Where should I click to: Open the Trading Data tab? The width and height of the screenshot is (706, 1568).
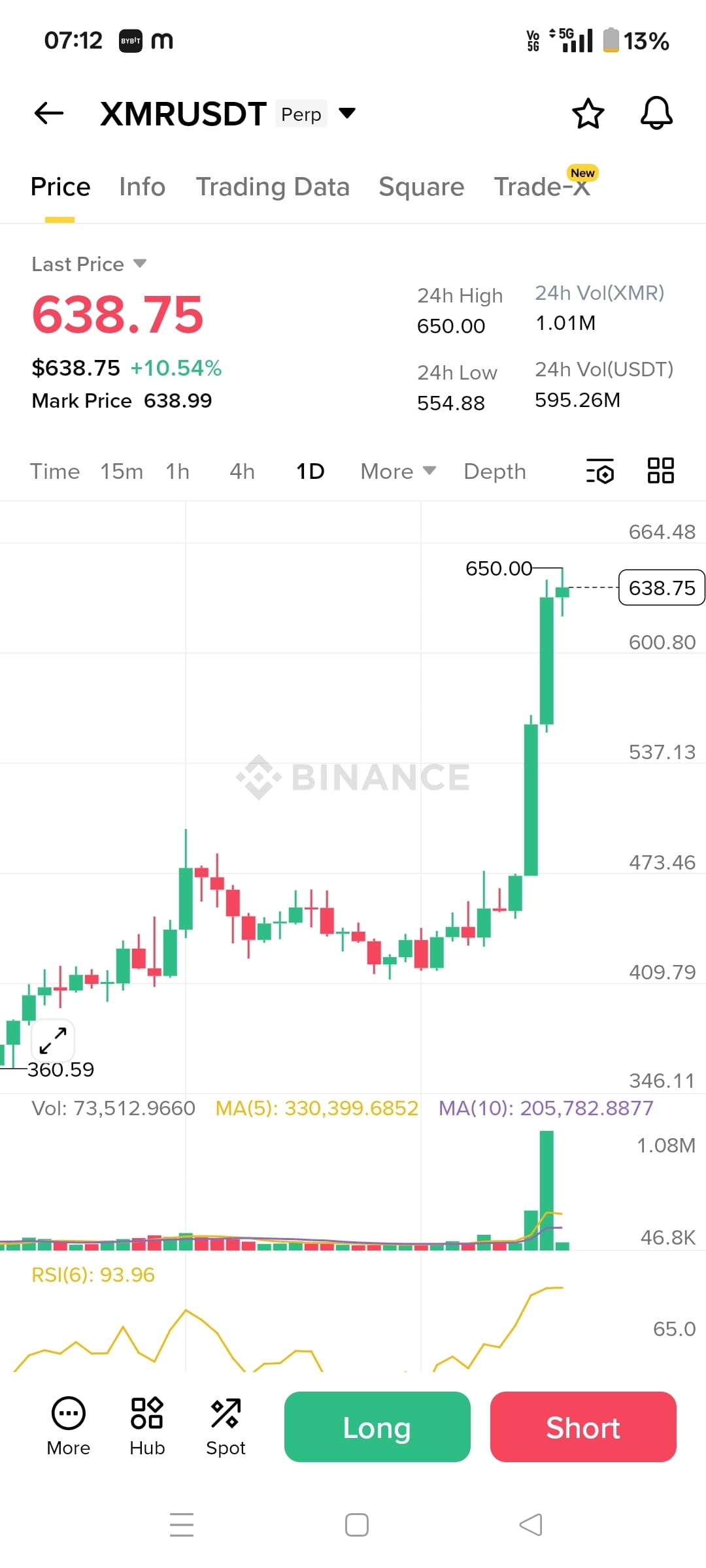(273, 187)
